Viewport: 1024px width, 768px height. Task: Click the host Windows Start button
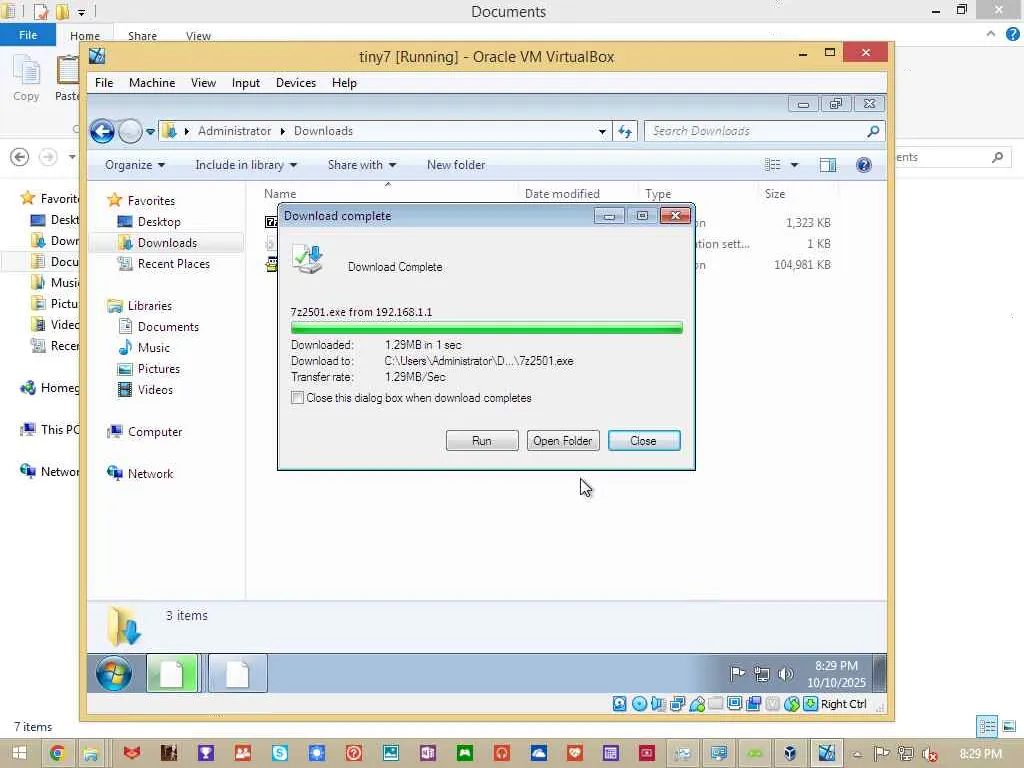[19, 754]
